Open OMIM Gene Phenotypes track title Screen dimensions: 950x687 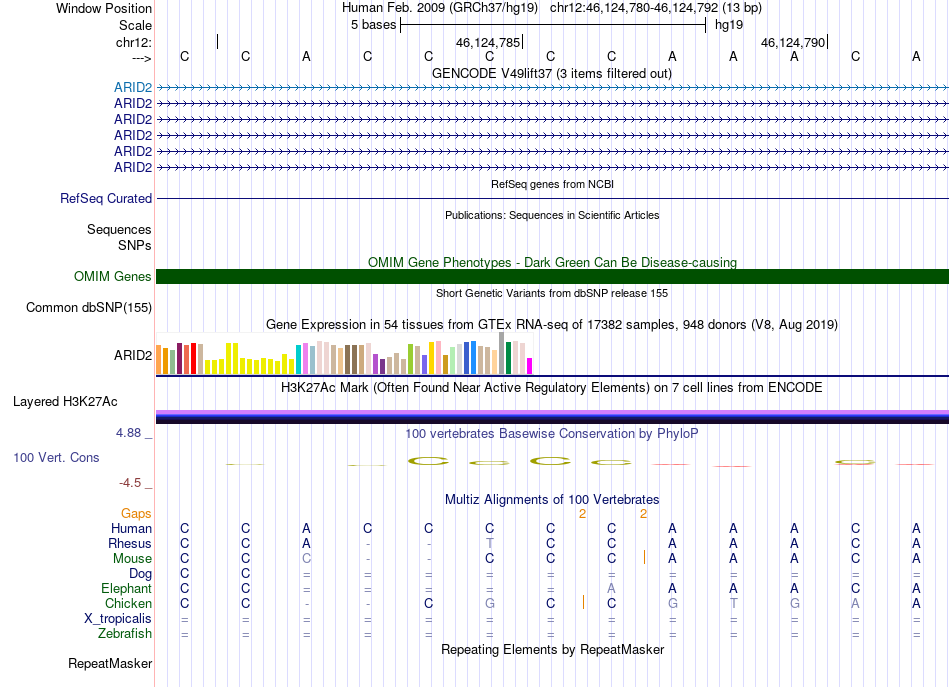[x=552, y=262]
